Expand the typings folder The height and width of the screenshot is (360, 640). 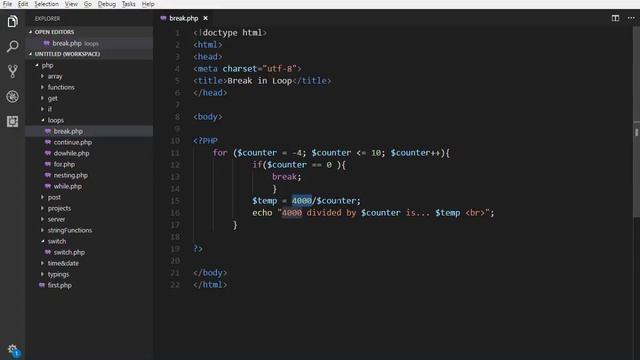pyautogui.click(x=42, y=274)
